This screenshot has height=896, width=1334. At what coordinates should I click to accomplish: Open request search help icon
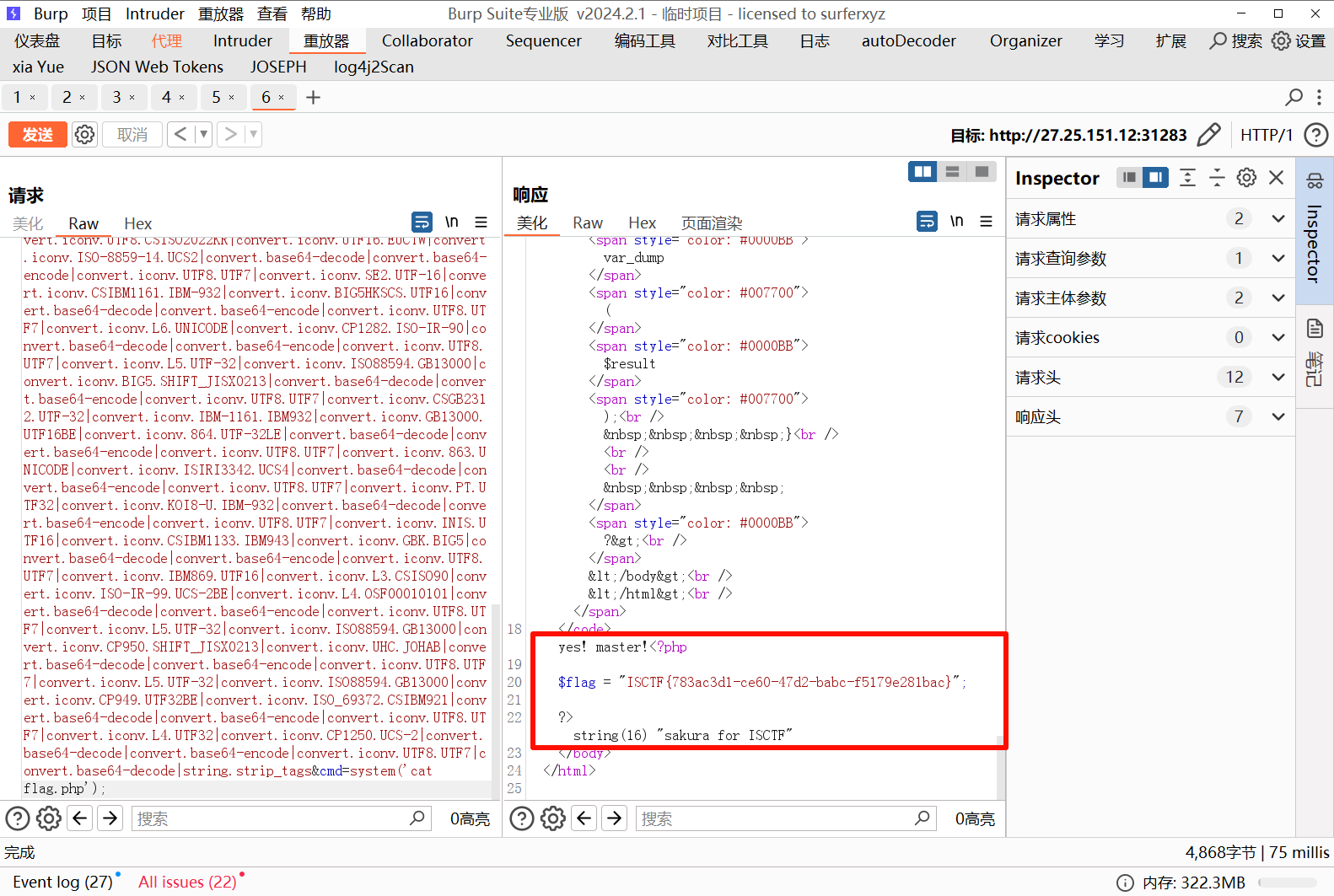18,818
